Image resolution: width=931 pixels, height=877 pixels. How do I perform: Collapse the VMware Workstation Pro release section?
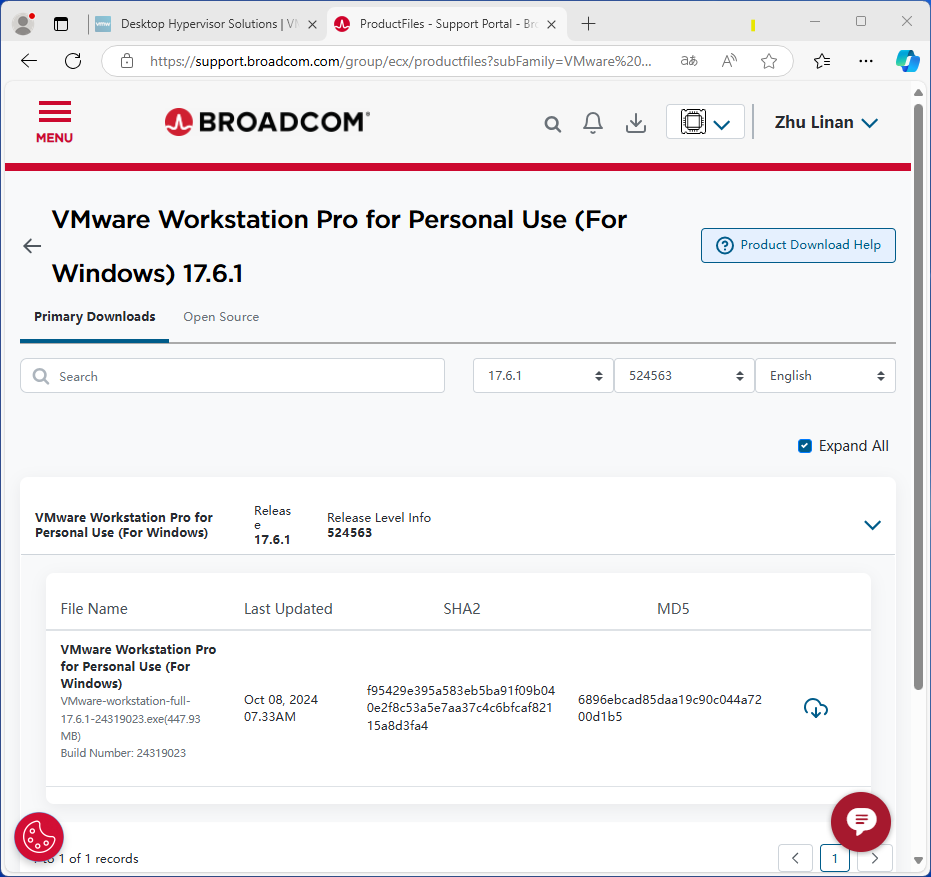872,525
